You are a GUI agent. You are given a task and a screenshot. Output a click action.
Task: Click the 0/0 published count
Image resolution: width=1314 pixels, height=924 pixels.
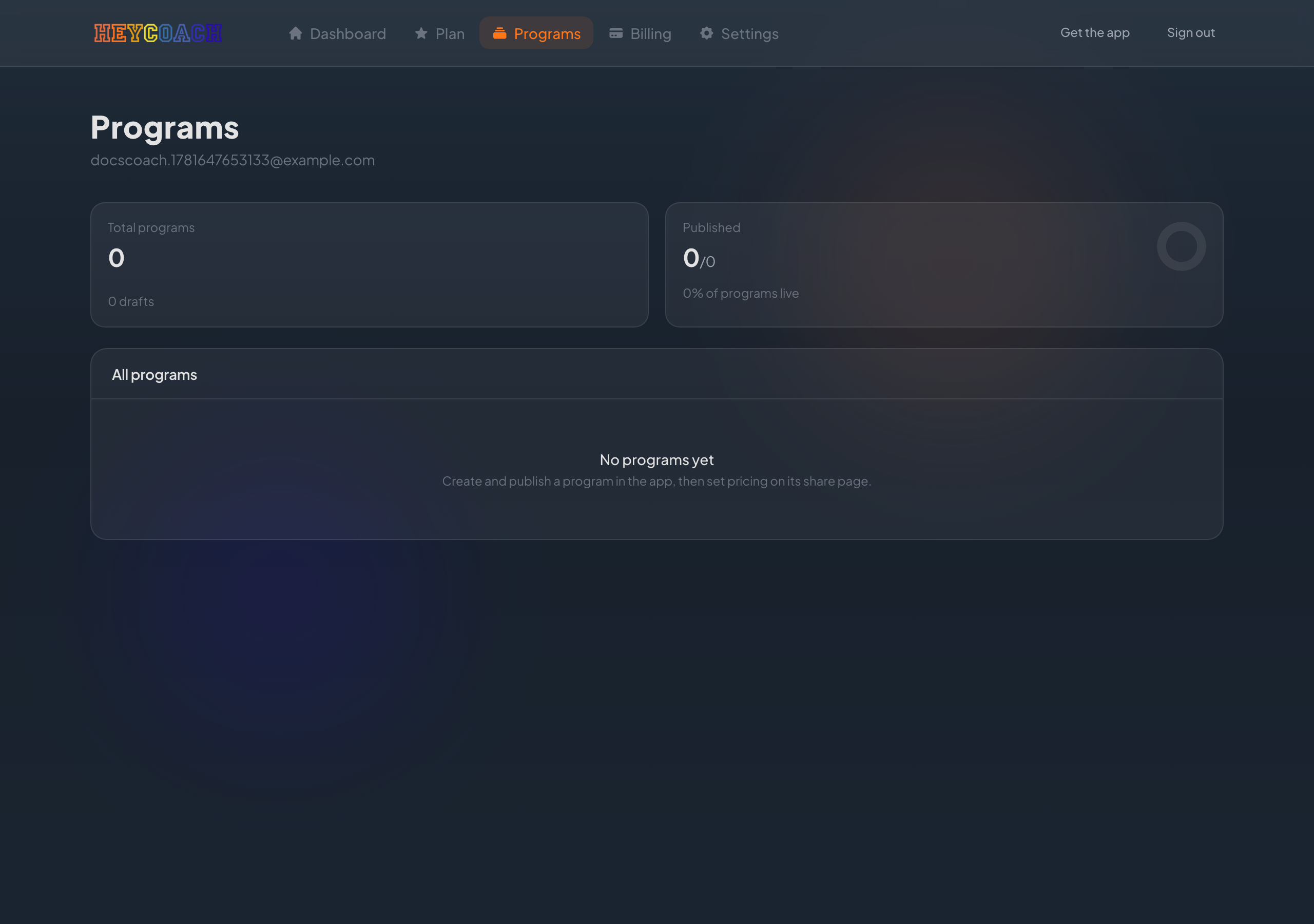tap(699, 258)
